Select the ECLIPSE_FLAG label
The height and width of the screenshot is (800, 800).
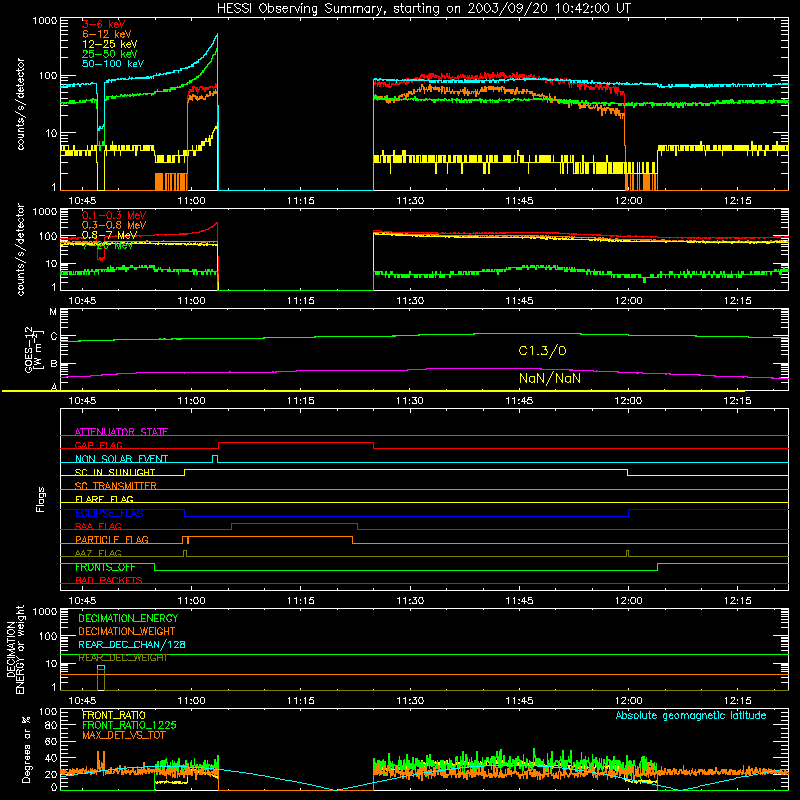[109, 513]
